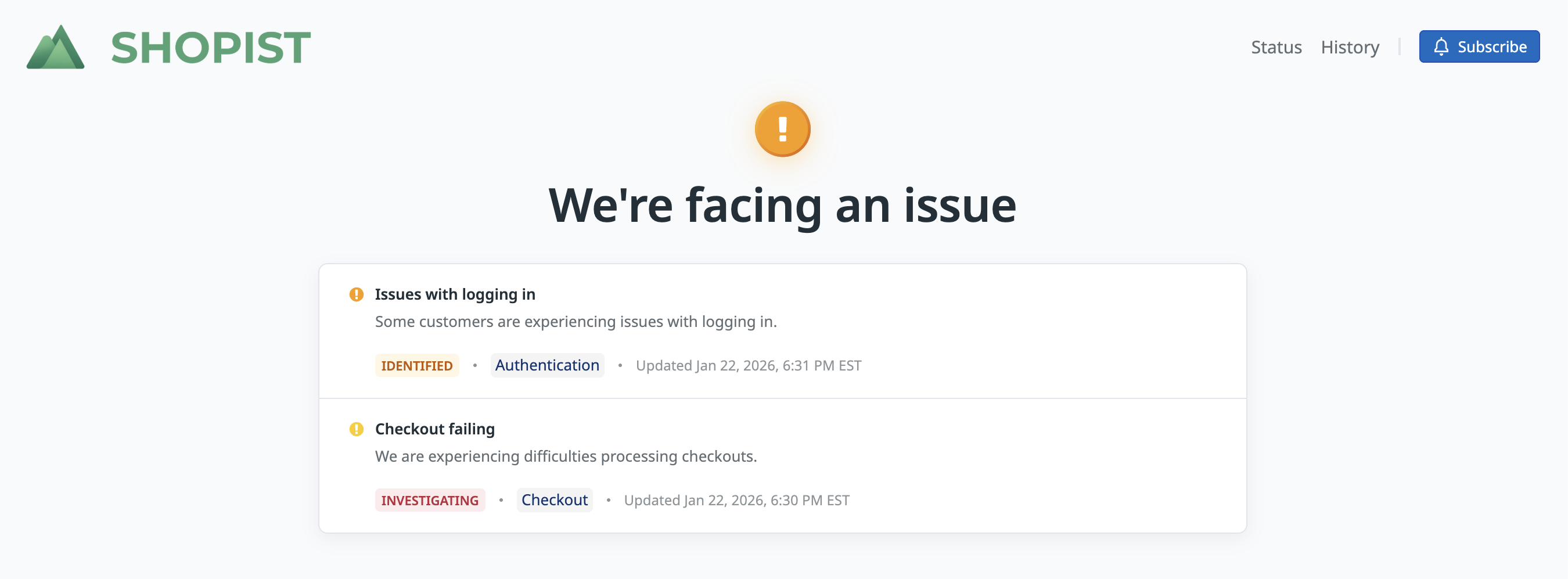Click the login incident description text
The image size is (1568, 579).
point(575,322)
